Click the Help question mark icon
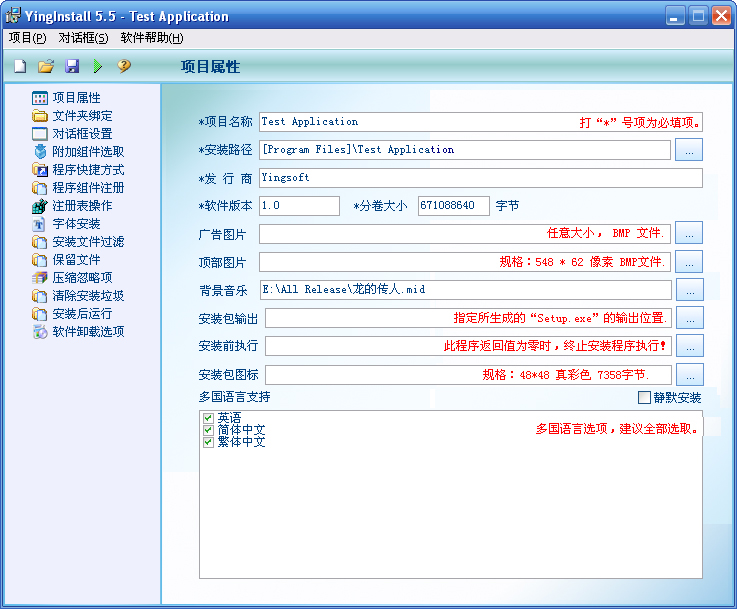 click(x=124, y=66)
